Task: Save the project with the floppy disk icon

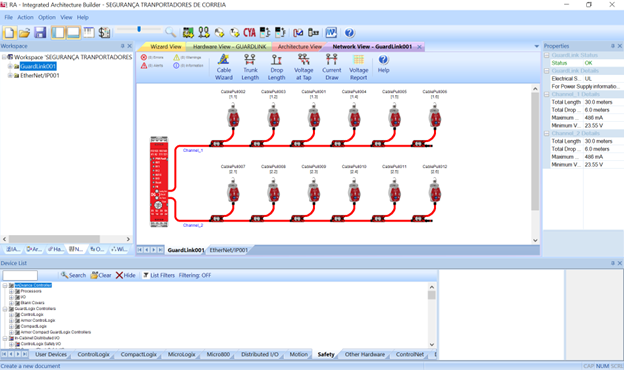Action: point(40,33)
